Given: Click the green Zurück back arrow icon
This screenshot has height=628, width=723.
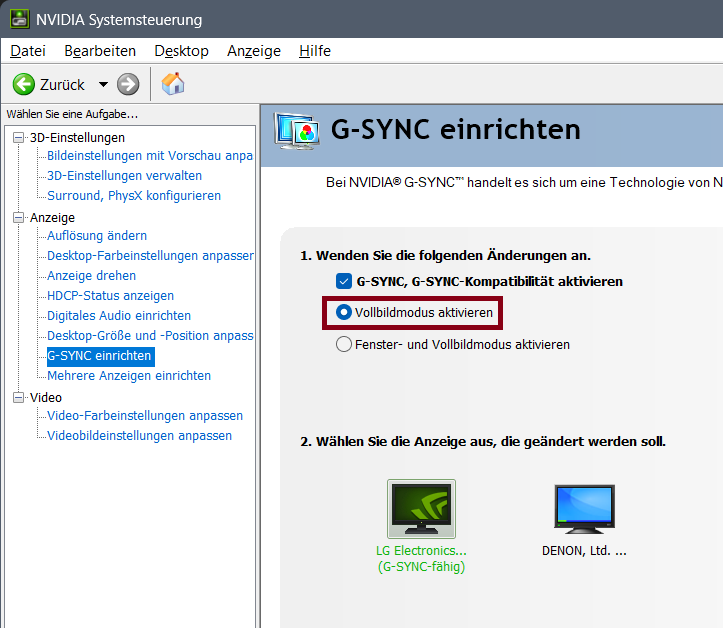Looking at the screenshot, I should 24,84.
